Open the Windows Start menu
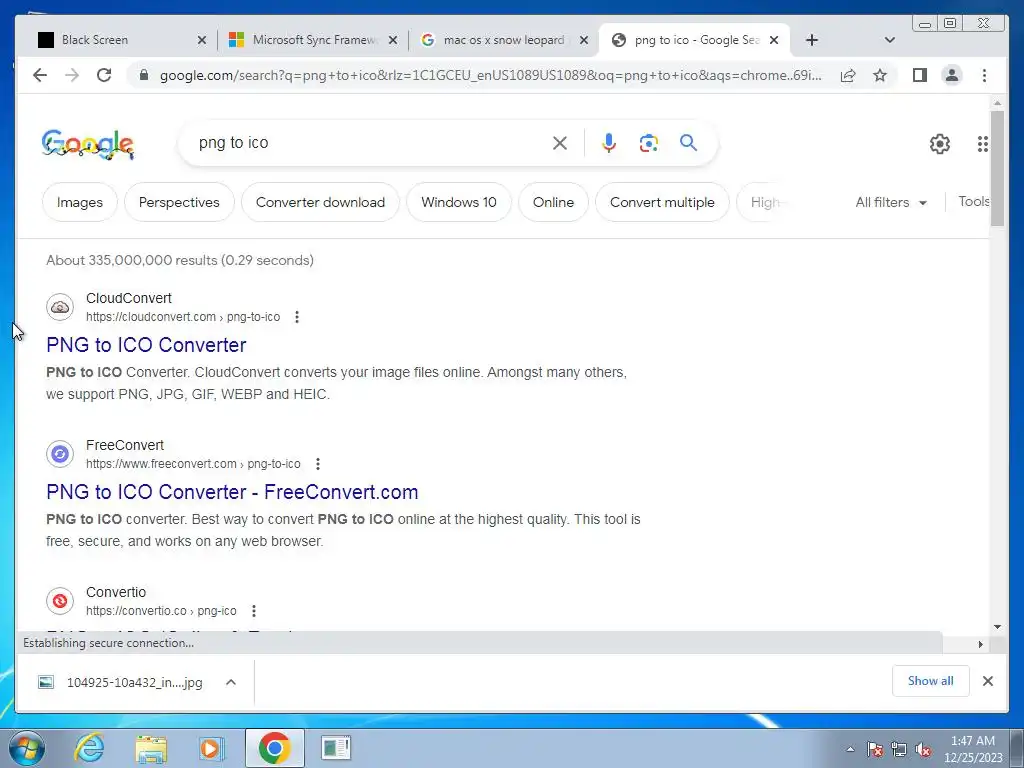The image size is (1024, 768). tap(27, 748)
